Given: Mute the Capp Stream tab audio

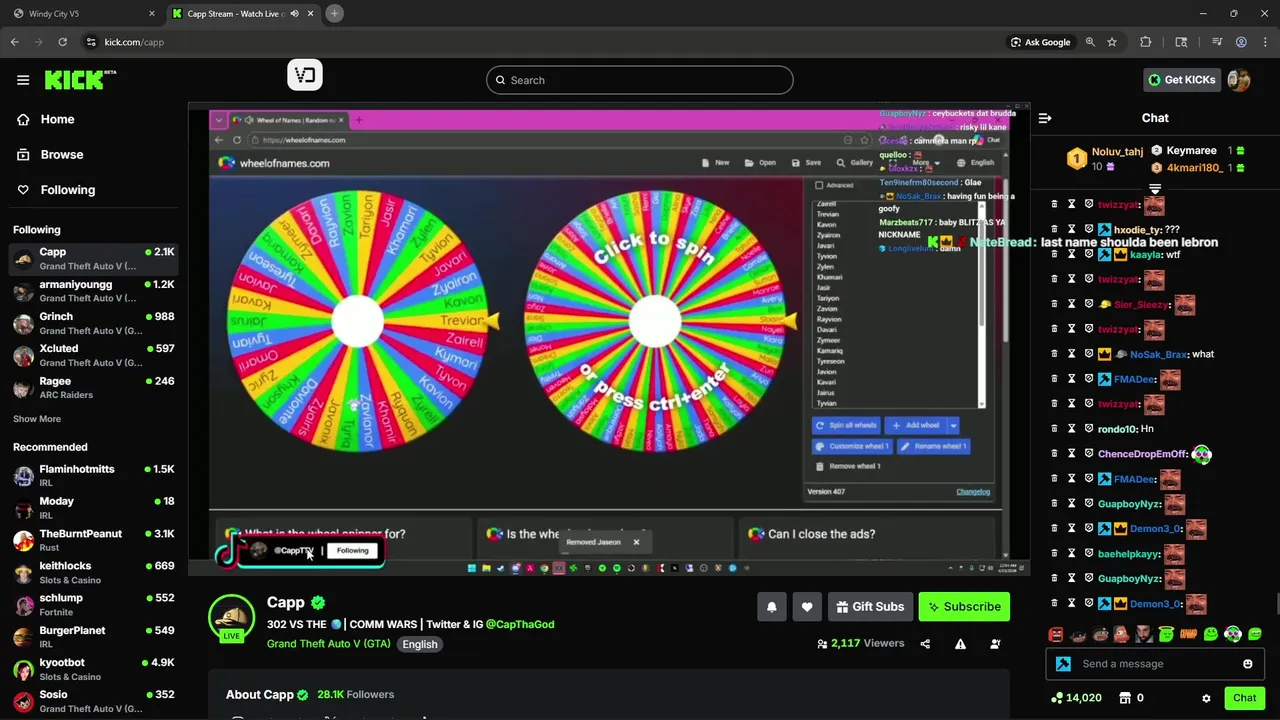Looking at the screenshot, I should [x=295, y=14].
